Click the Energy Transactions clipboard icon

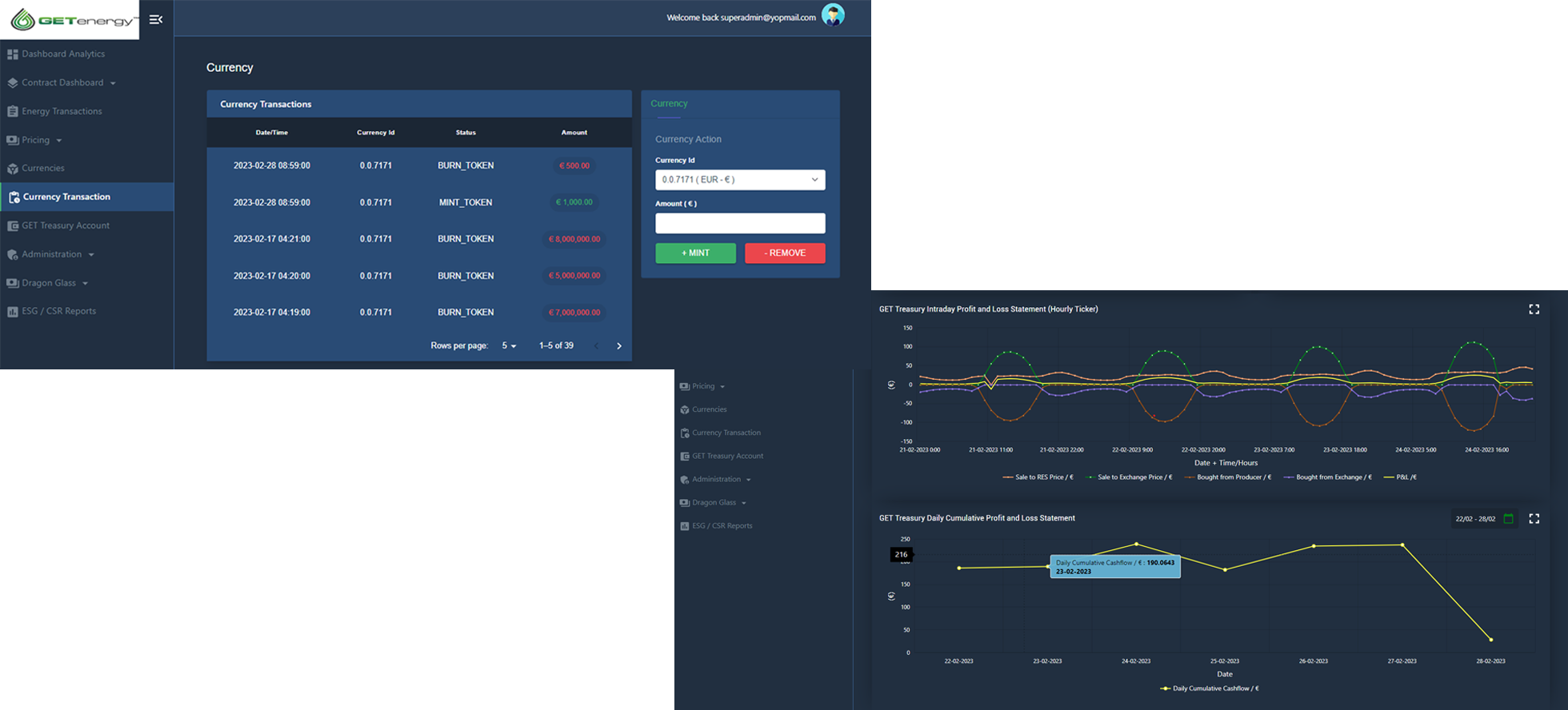click(13, 112)
